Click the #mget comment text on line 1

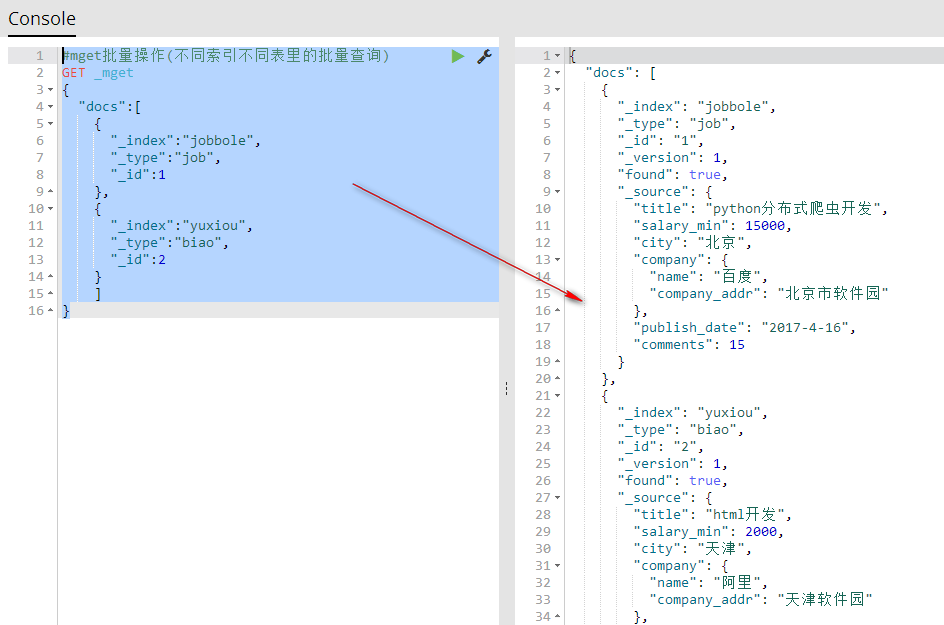click(226, 55)
